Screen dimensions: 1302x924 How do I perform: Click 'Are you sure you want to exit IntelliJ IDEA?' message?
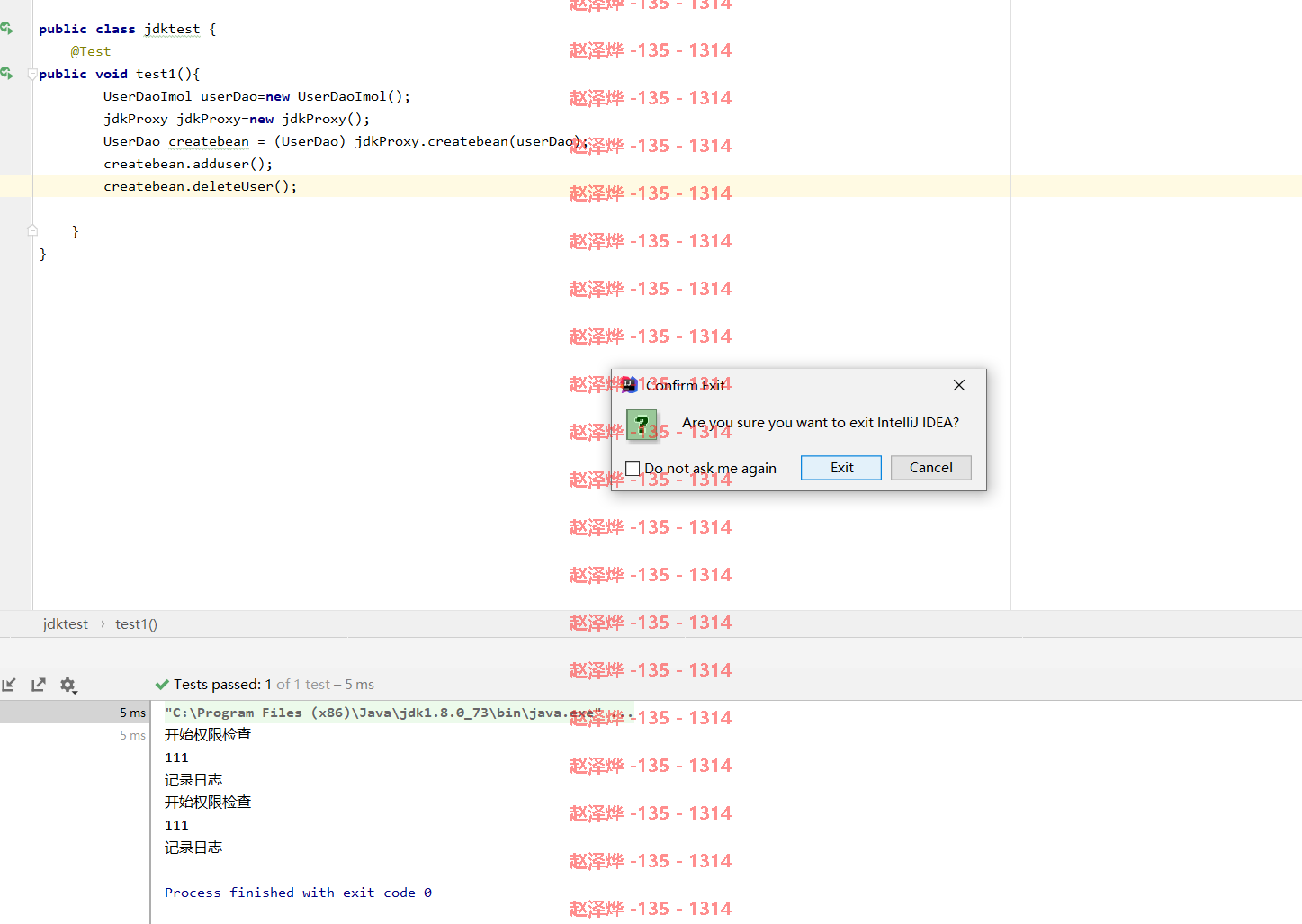point(821,423)
